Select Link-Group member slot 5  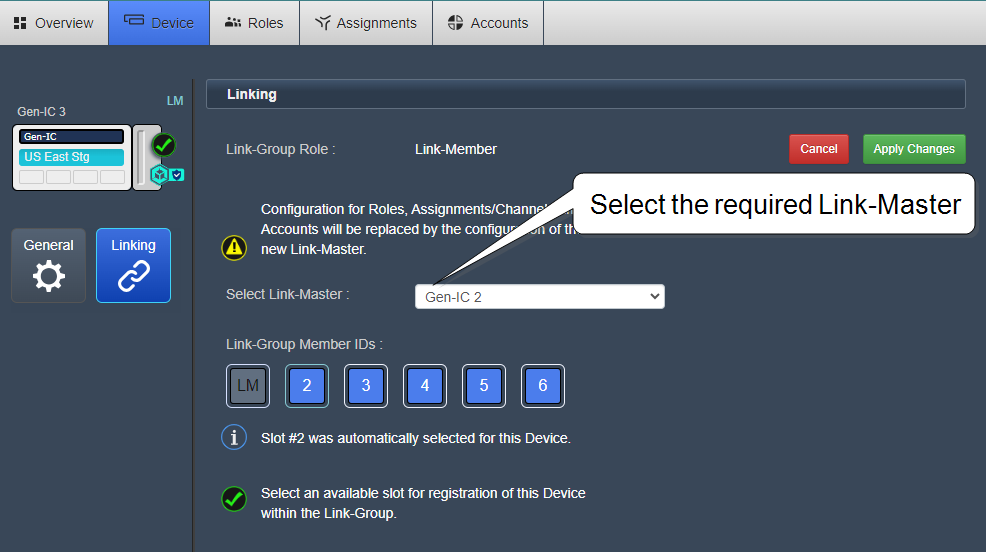(x=484, y=386)
